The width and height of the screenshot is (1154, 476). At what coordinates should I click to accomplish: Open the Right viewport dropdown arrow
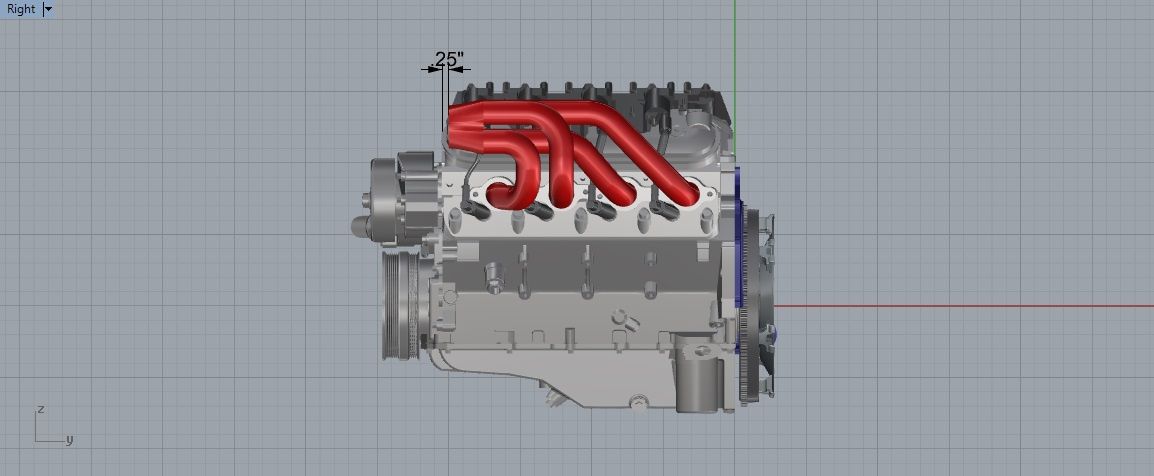tap(49, 9)
